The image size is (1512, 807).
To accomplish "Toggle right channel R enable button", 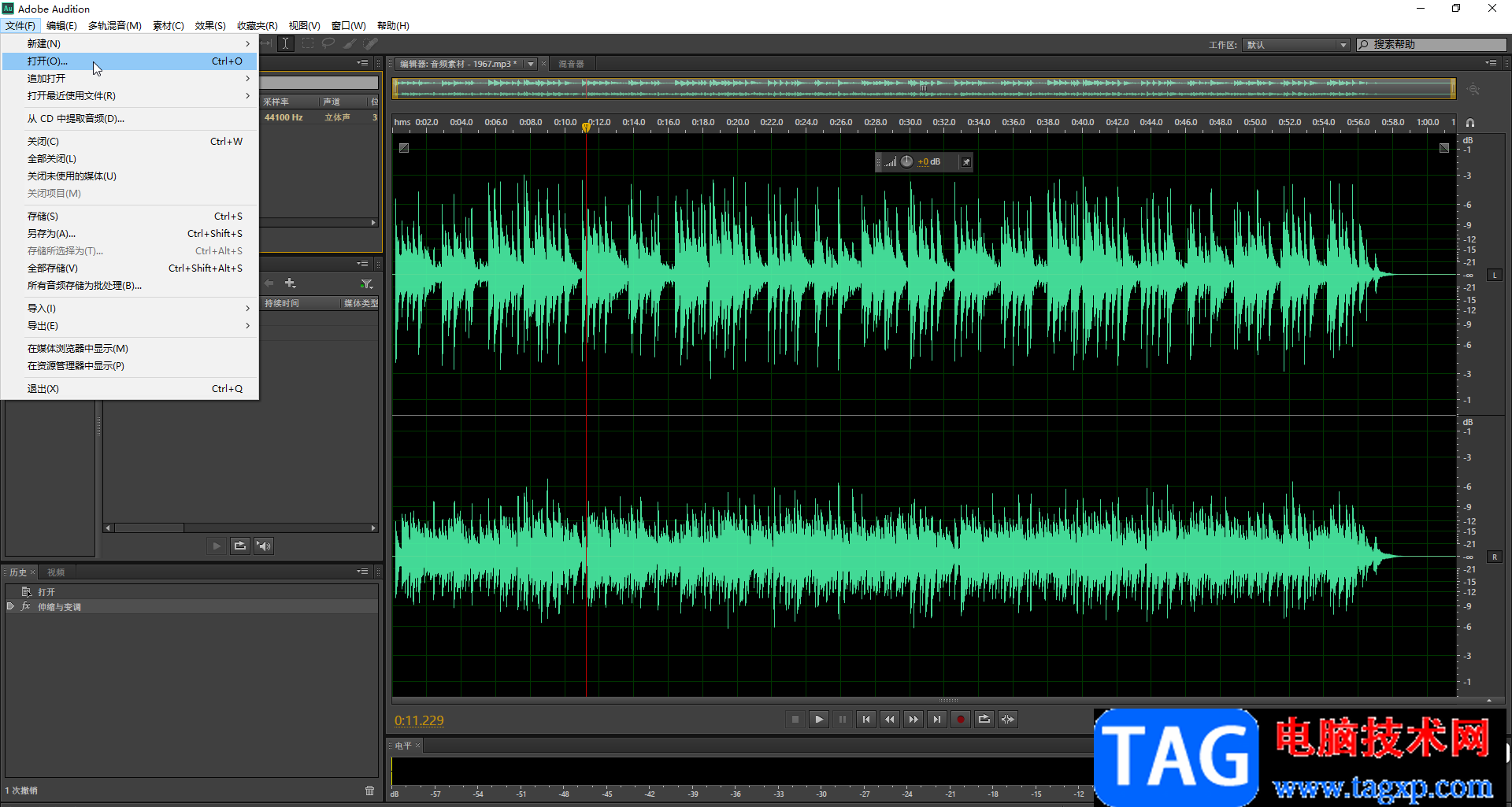I will point(1495,557).
